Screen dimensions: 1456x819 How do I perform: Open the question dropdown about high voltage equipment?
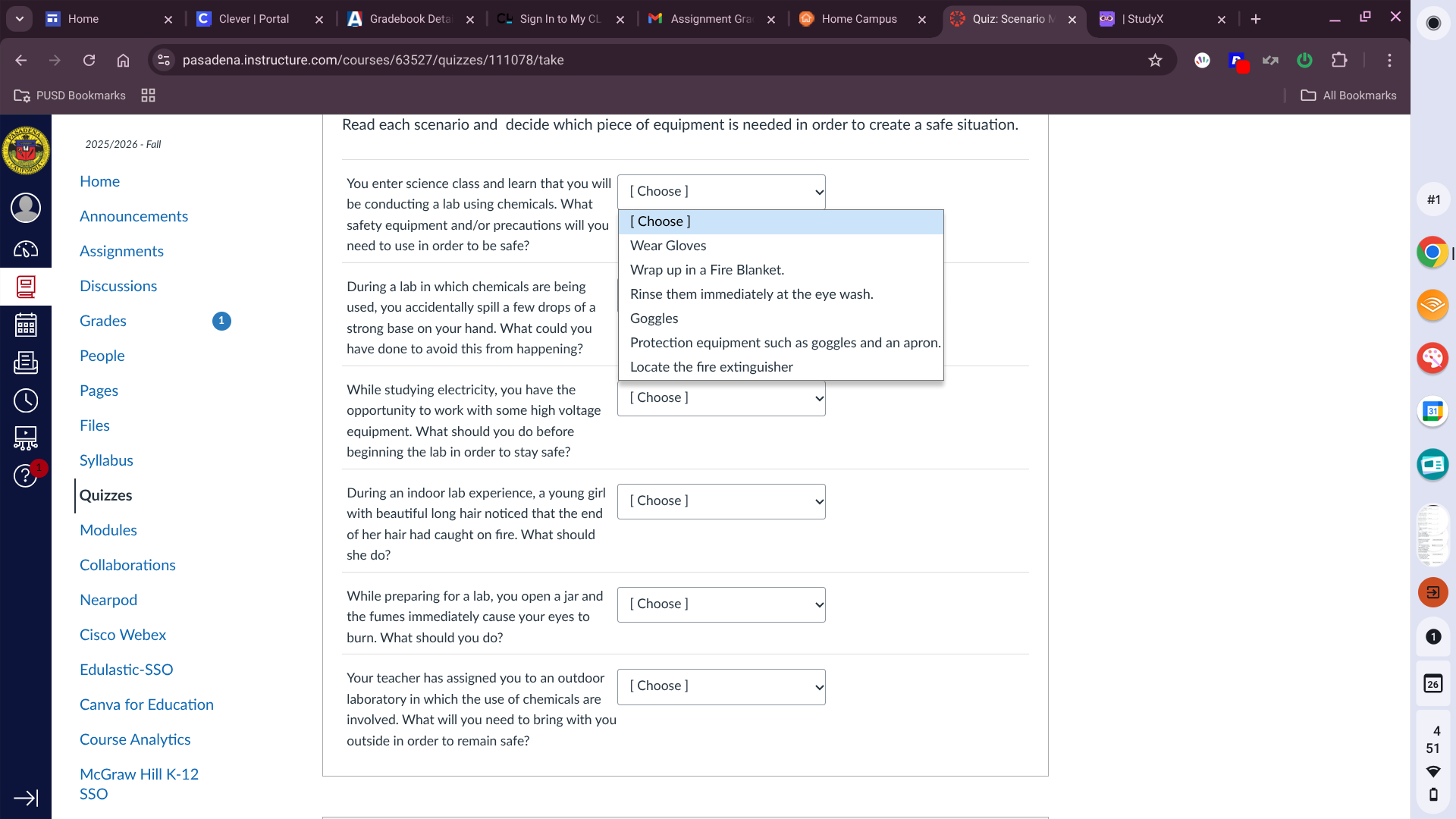tap(720, 397)
